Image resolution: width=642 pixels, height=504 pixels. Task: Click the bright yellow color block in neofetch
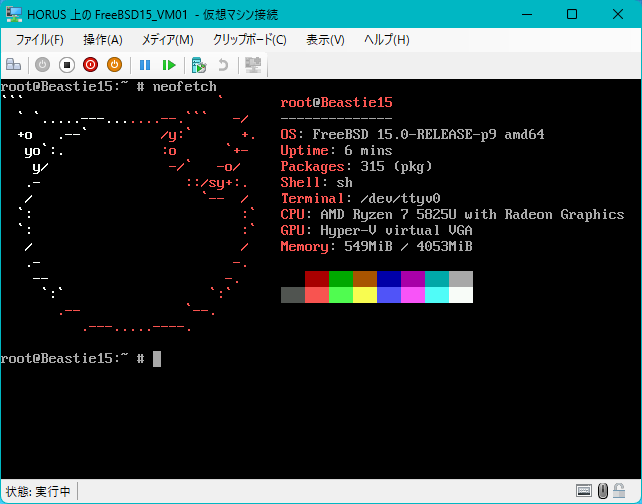click(x=365, y=295)
